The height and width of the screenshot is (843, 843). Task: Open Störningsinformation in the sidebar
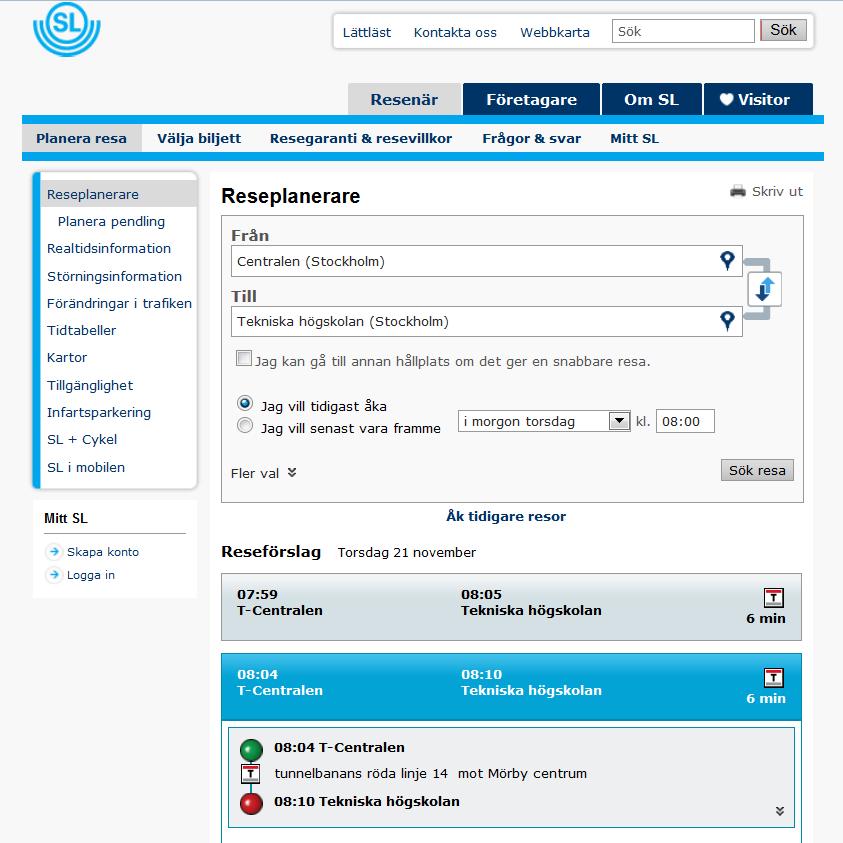click(x=115, y=276)
